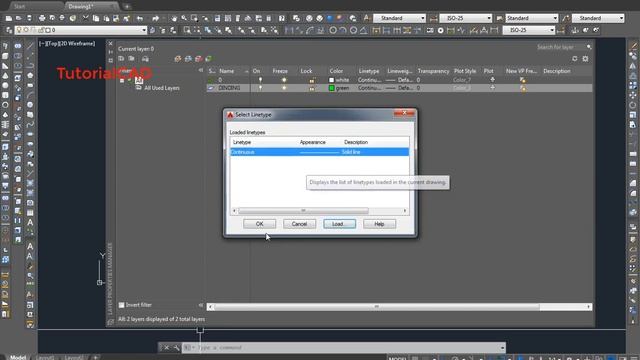The width and height of the screenshot is (640, 360).
Task: Click the Plot printer icon
Action: tap(42, 18)
